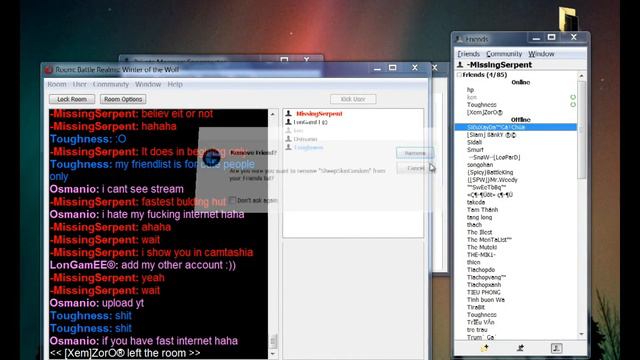Open the Window menu in Room window

click(x=148, y=84)
